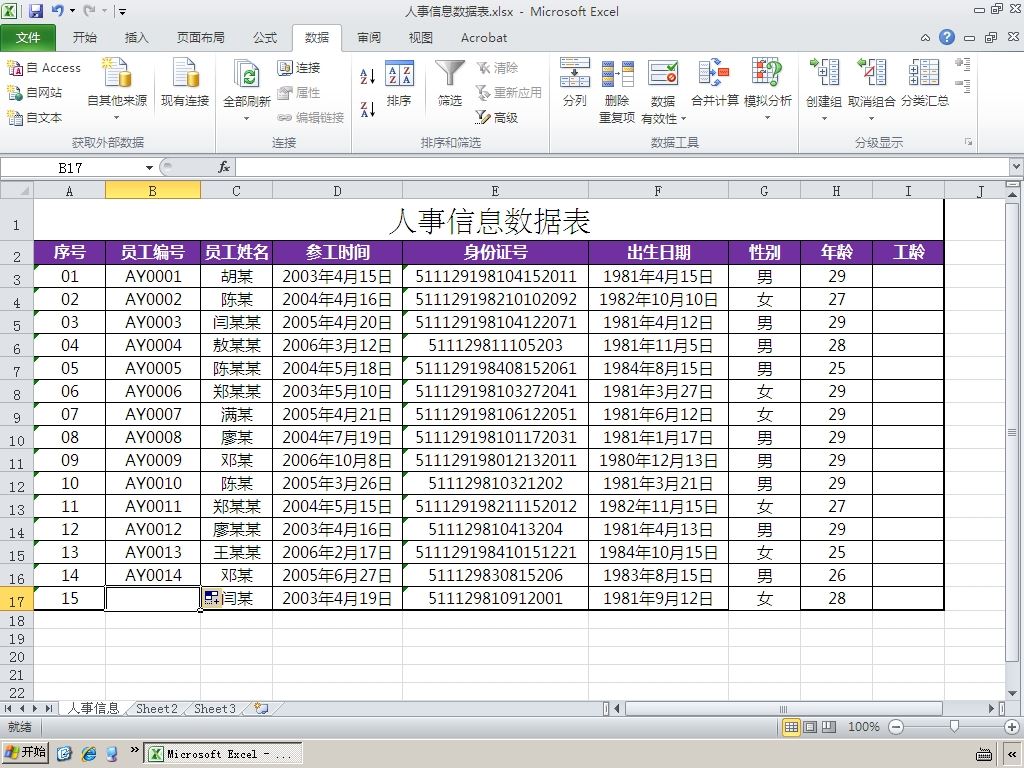Viewport: 1024px width, 768px height.
Task: Minimize the ribbon with the caret icon
Action: pyautogui.click(x=925, y=38)
